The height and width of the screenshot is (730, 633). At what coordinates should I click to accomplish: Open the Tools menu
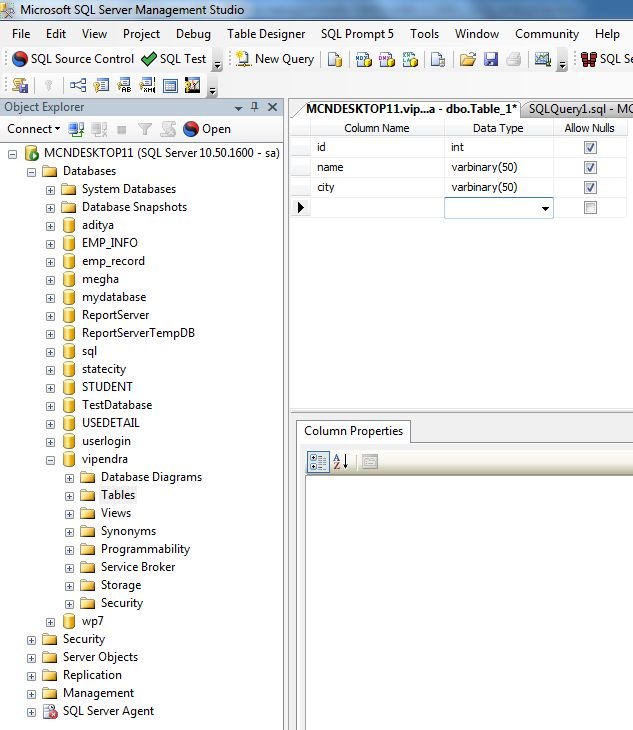coord(424,34)
